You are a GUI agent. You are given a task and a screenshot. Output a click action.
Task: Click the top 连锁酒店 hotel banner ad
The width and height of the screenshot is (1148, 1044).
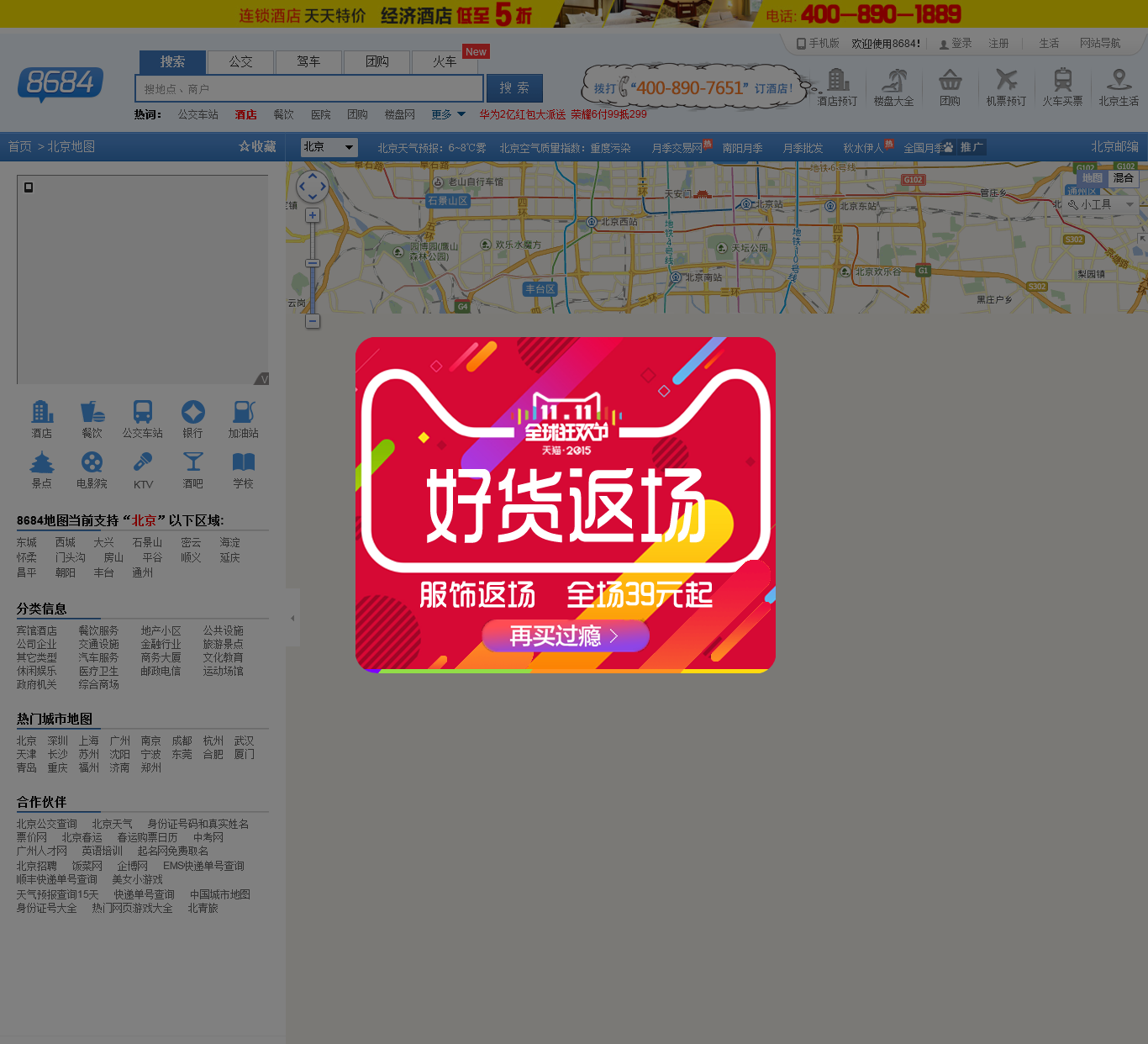click(x=574, y=14)
